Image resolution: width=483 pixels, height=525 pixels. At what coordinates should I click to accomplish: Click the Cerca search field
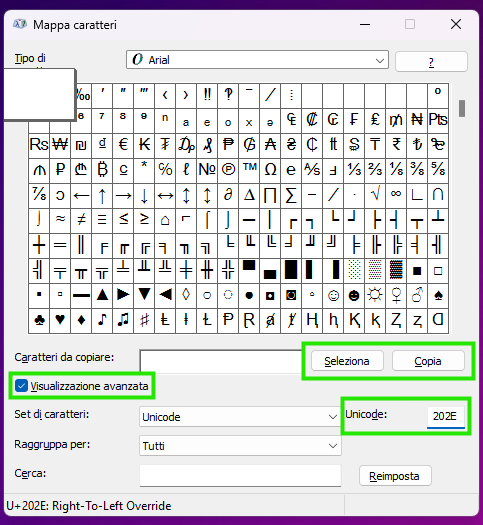pyautogui.click(x=240, y=475)
